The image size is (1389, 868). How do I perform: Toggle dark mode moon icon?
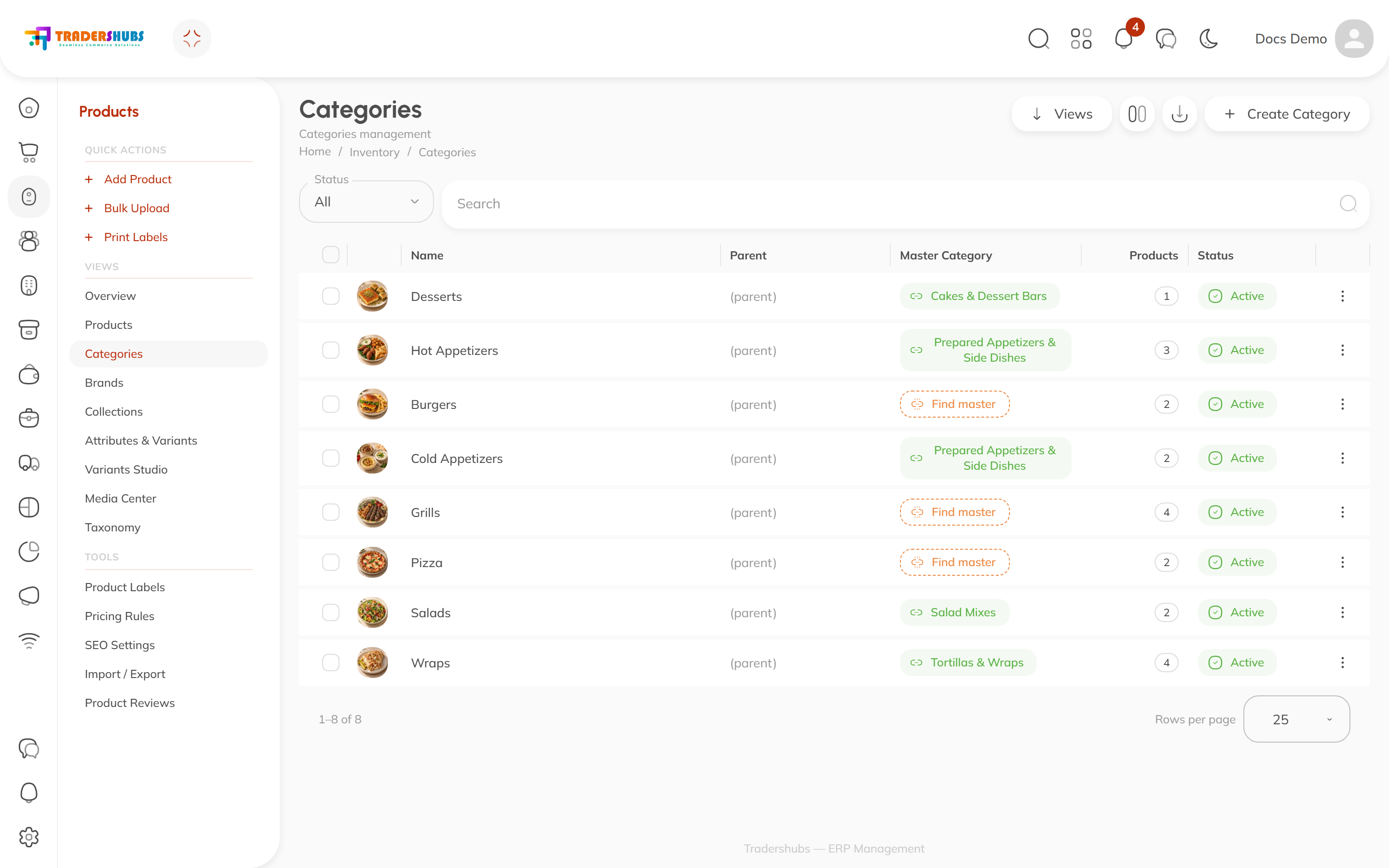pos(1209,39)
